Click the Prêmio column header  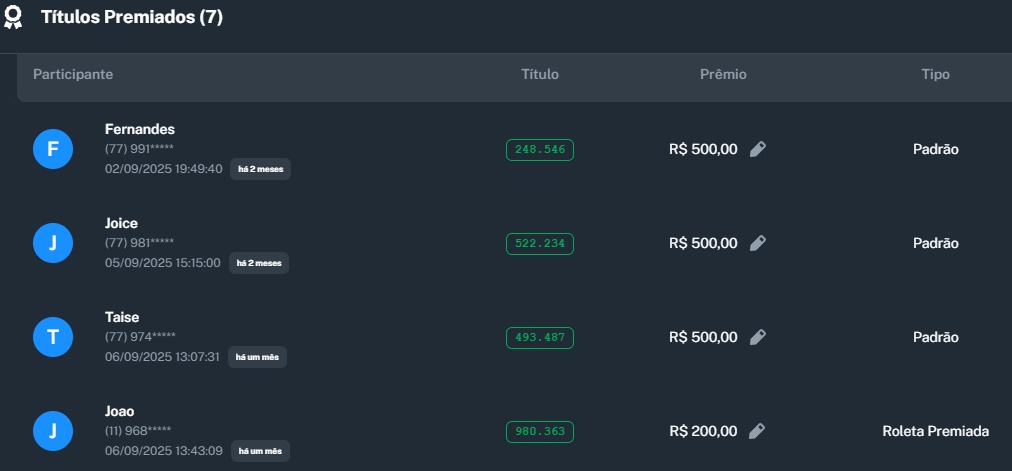pyautogui.click(x=723, y=75)
